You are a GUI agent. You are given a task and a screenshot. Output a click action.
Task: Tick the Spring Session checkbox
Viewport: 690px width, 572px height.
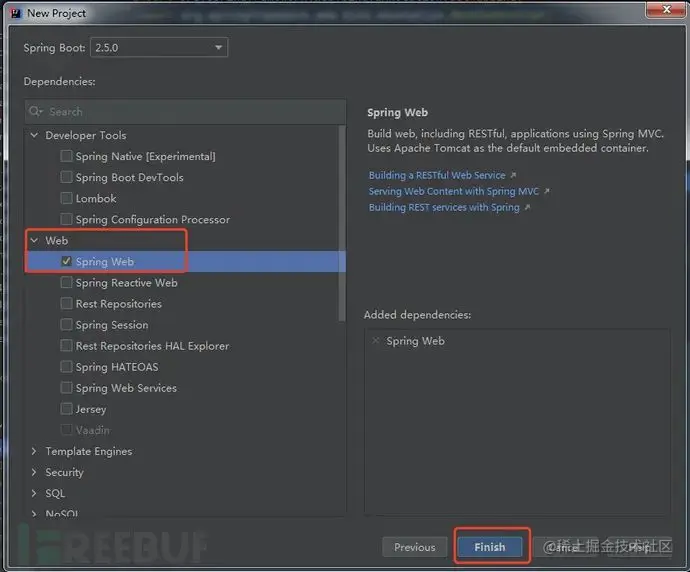[66, 325]
